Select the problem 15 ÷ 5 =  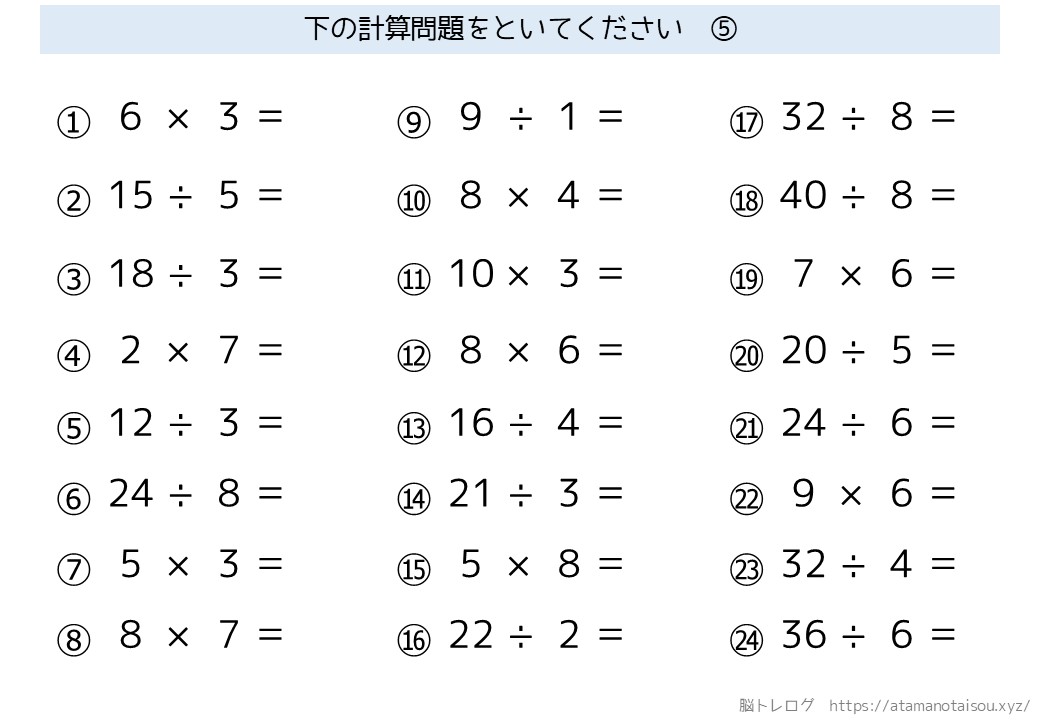pyautogui.click(x=196, y=195)
